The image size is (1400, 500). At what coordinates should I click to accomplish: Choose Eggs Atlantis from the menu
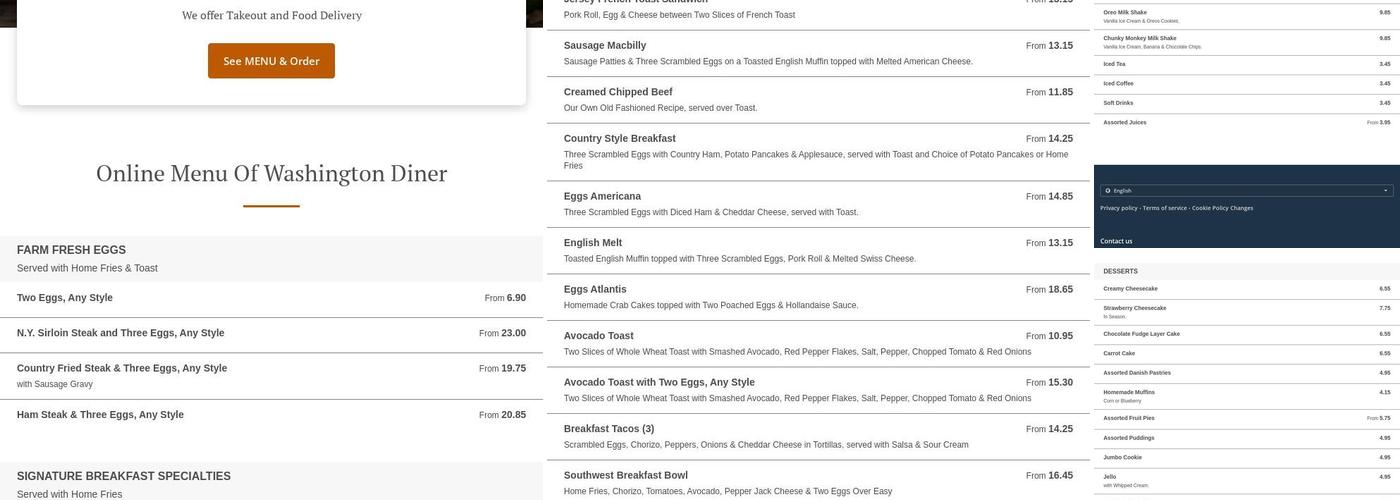click(x=595, y=290)
